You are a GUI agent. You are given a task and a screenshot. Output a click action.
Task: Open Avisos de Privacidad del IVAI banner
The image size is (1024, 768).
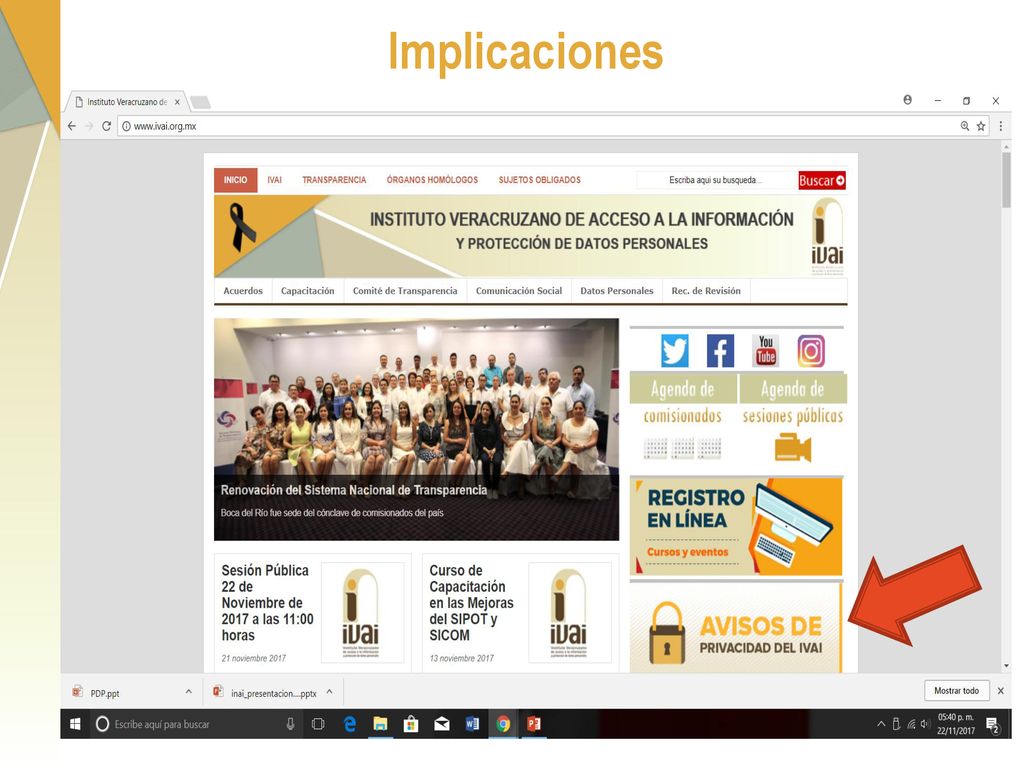click(x=735, y=628)
